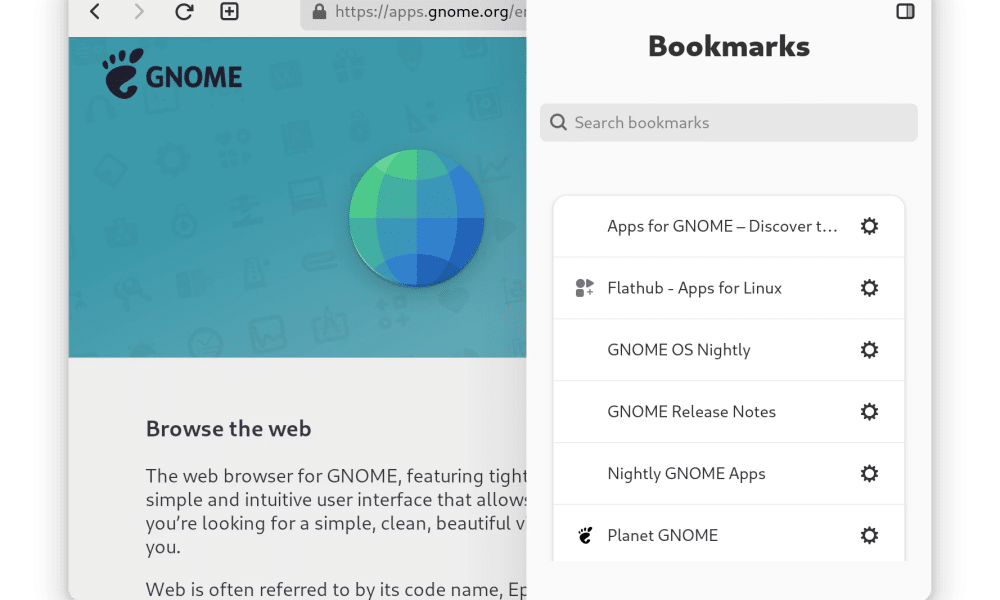Reload the current page
The width and height of the screenshot is (1000, 600).
[x=184, y=11]
